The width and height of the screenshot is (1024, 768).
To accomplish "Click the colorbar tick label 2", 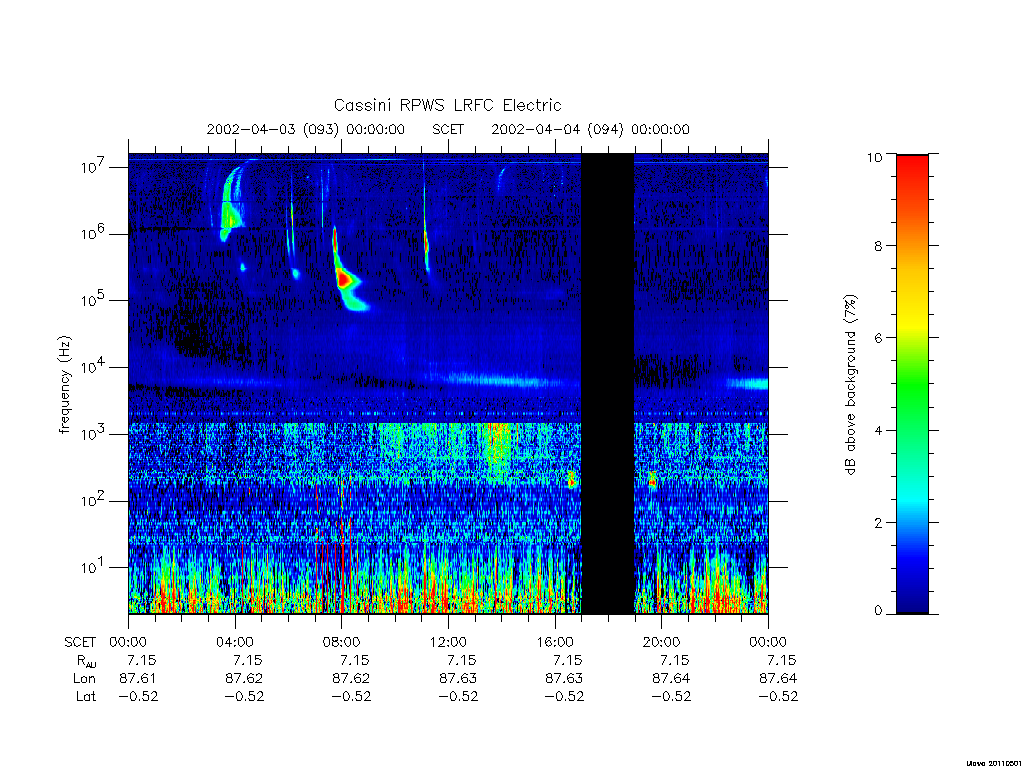I will point(878,522).
